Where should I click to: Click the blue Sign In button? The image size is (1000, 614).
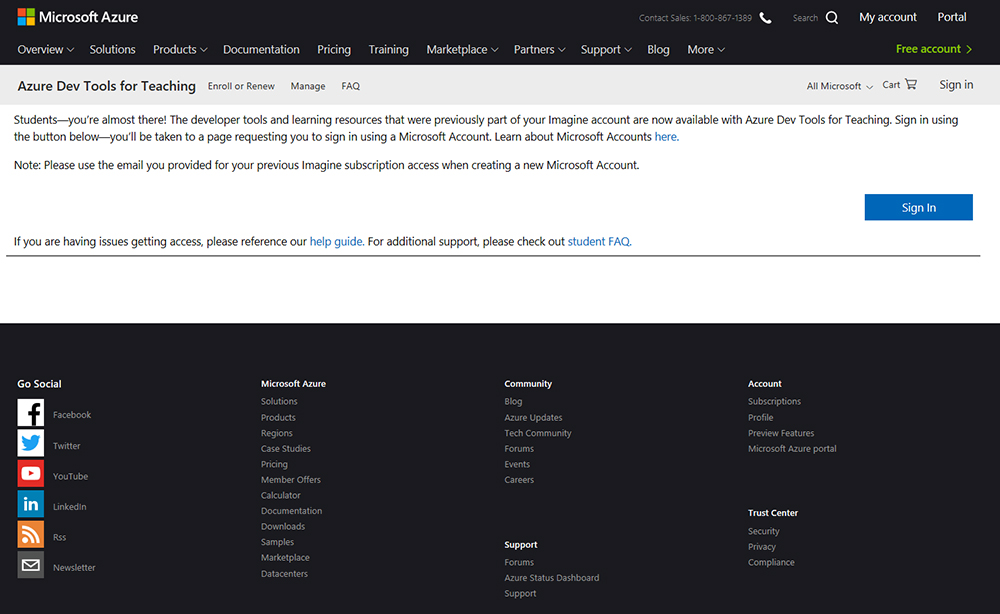pyautogui.click(x=918, y=207)
